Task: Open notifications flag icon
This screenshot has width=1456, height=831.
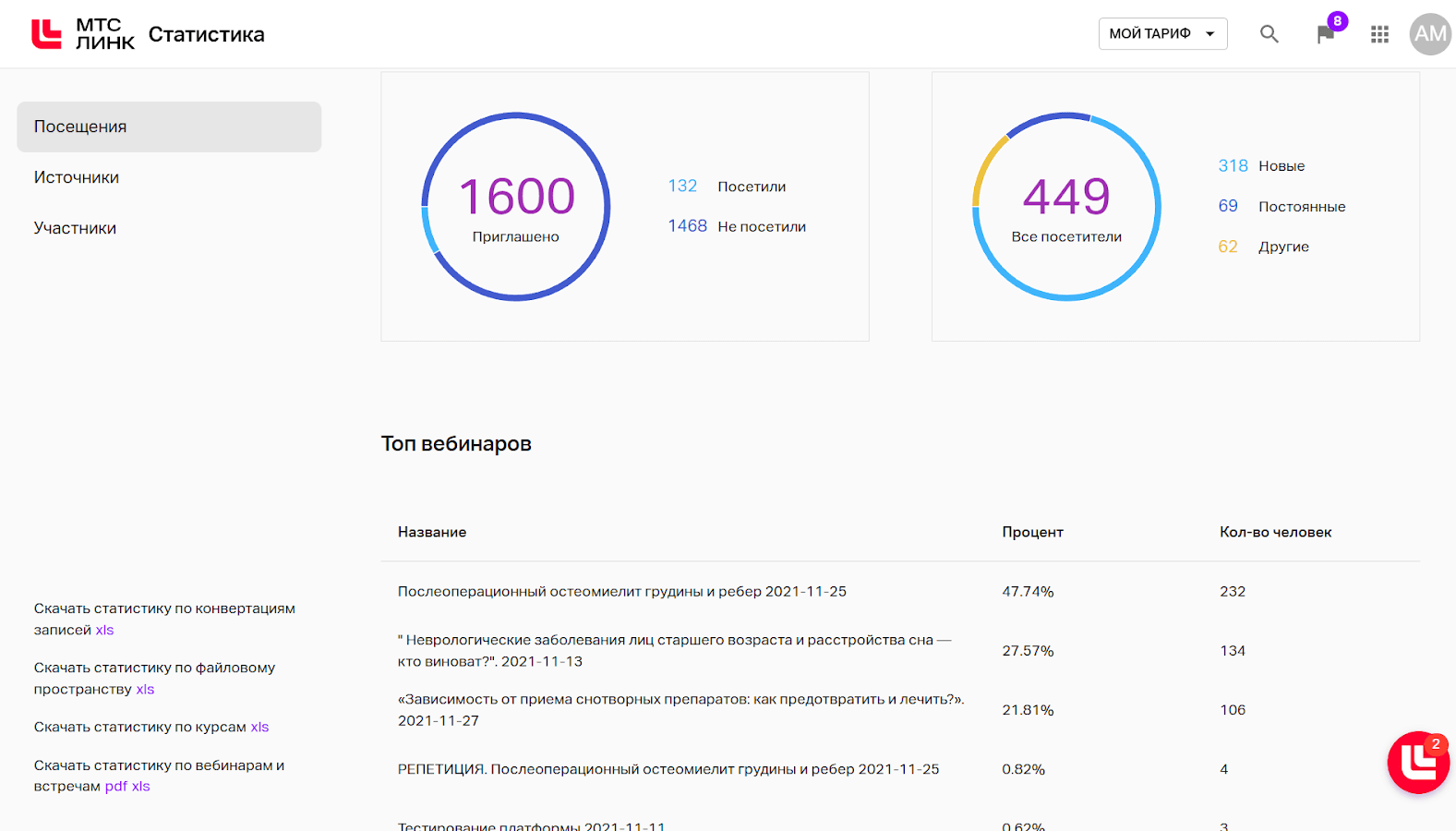Action: 1326,34
